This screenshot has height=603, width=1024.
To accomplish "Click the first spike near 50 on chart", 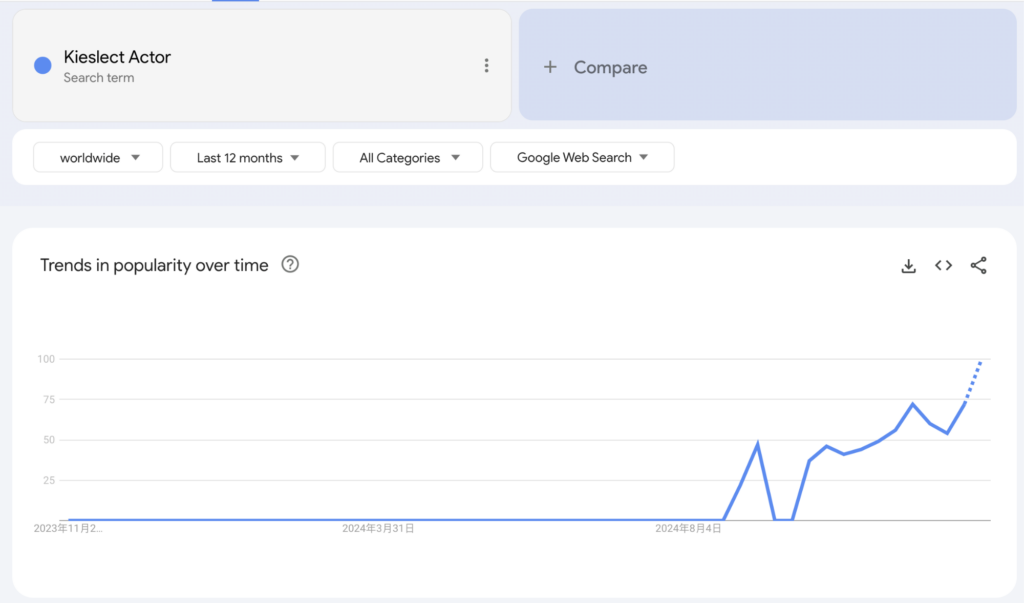I will 758,444.
